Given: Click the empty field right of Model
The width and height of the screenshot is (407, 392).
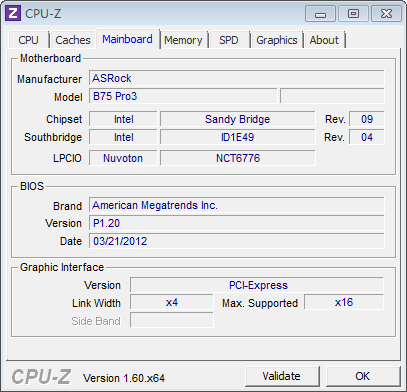Looking at the screenshot, I should [332, 96].
